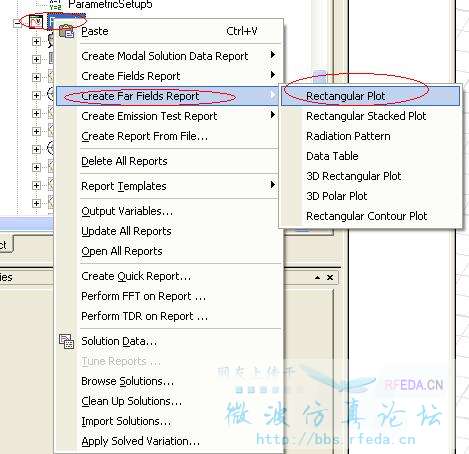Expand the first plus node under Results
Viewport: 469px width, 454px height.
(x=36, y=41)
